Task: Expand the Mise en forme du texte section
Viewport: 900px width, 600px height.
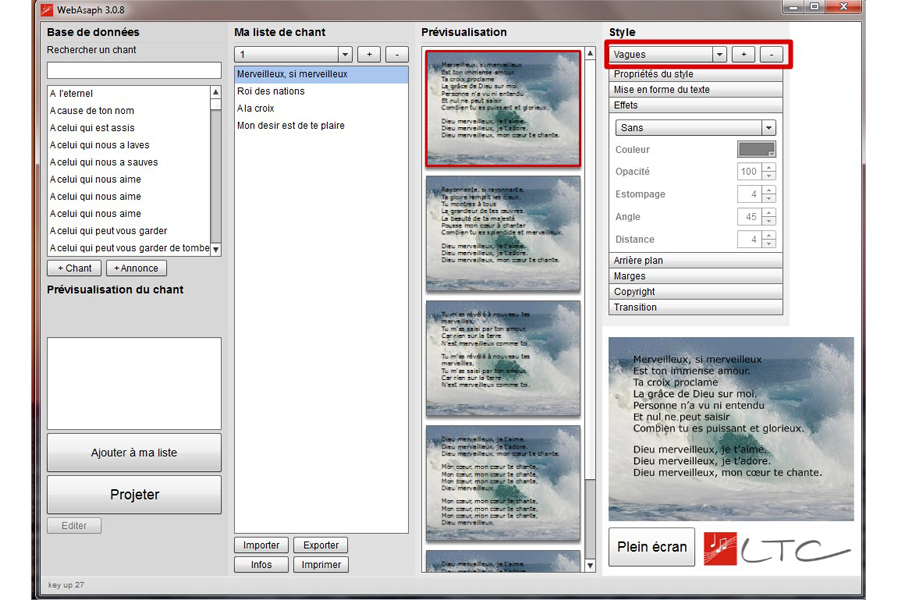Action: [696, 90]
